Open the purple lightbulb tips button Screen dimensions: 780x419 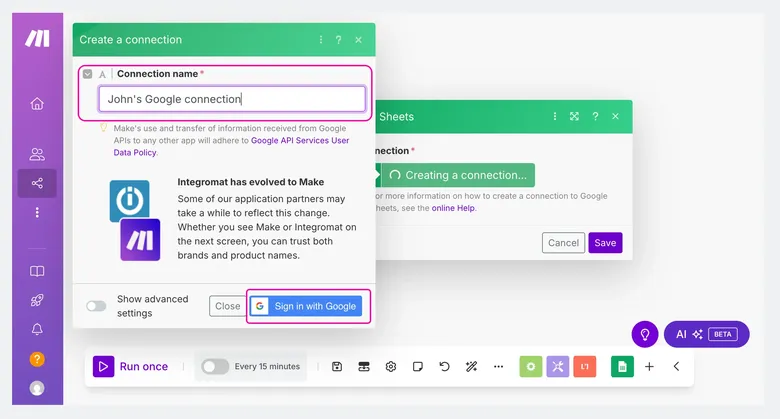pos(645,334)
